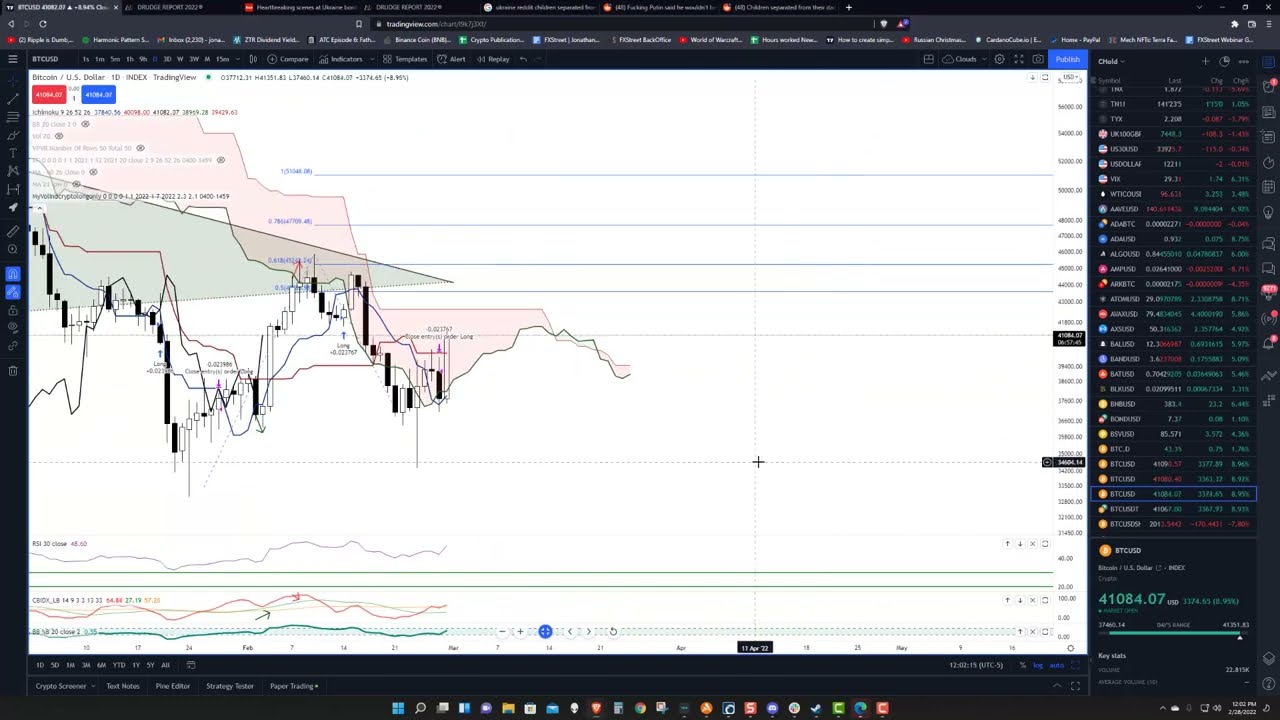
Task: Reload the browser page
Action: [42, 24]
